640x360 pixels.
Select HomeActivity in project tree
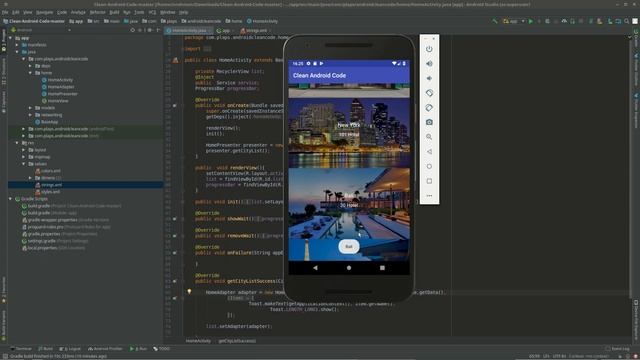pos(57,80)
